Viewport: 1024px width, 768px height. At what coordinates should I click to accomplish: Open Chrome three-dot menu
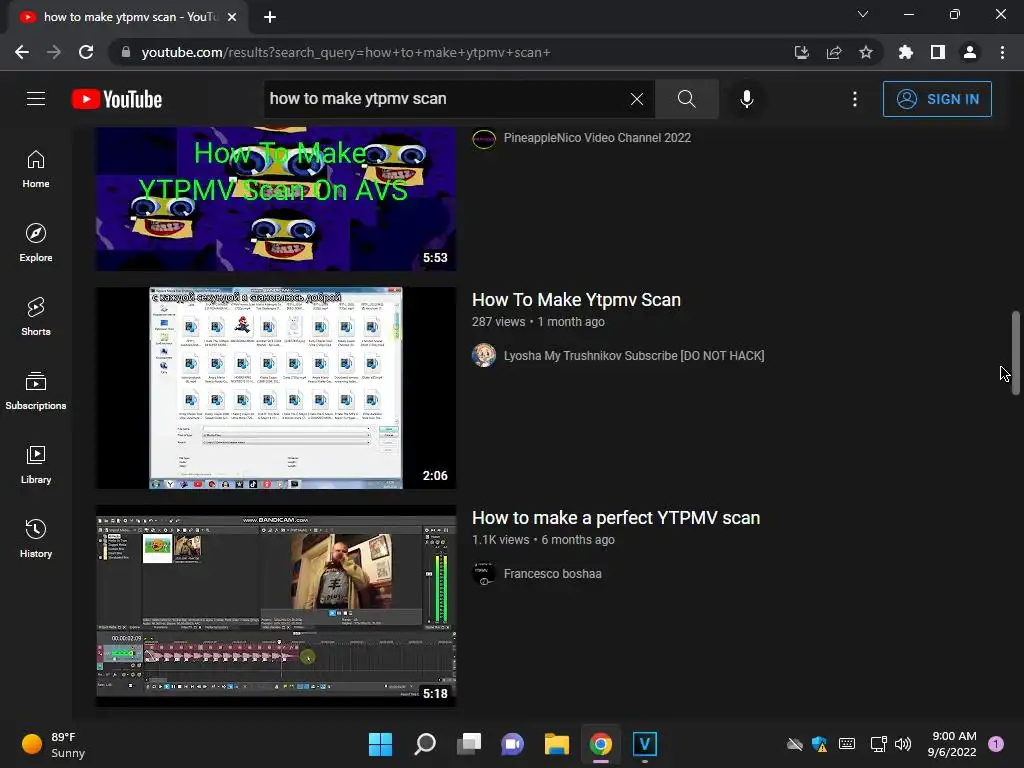pyautogui.click(x=1002, y=52)
